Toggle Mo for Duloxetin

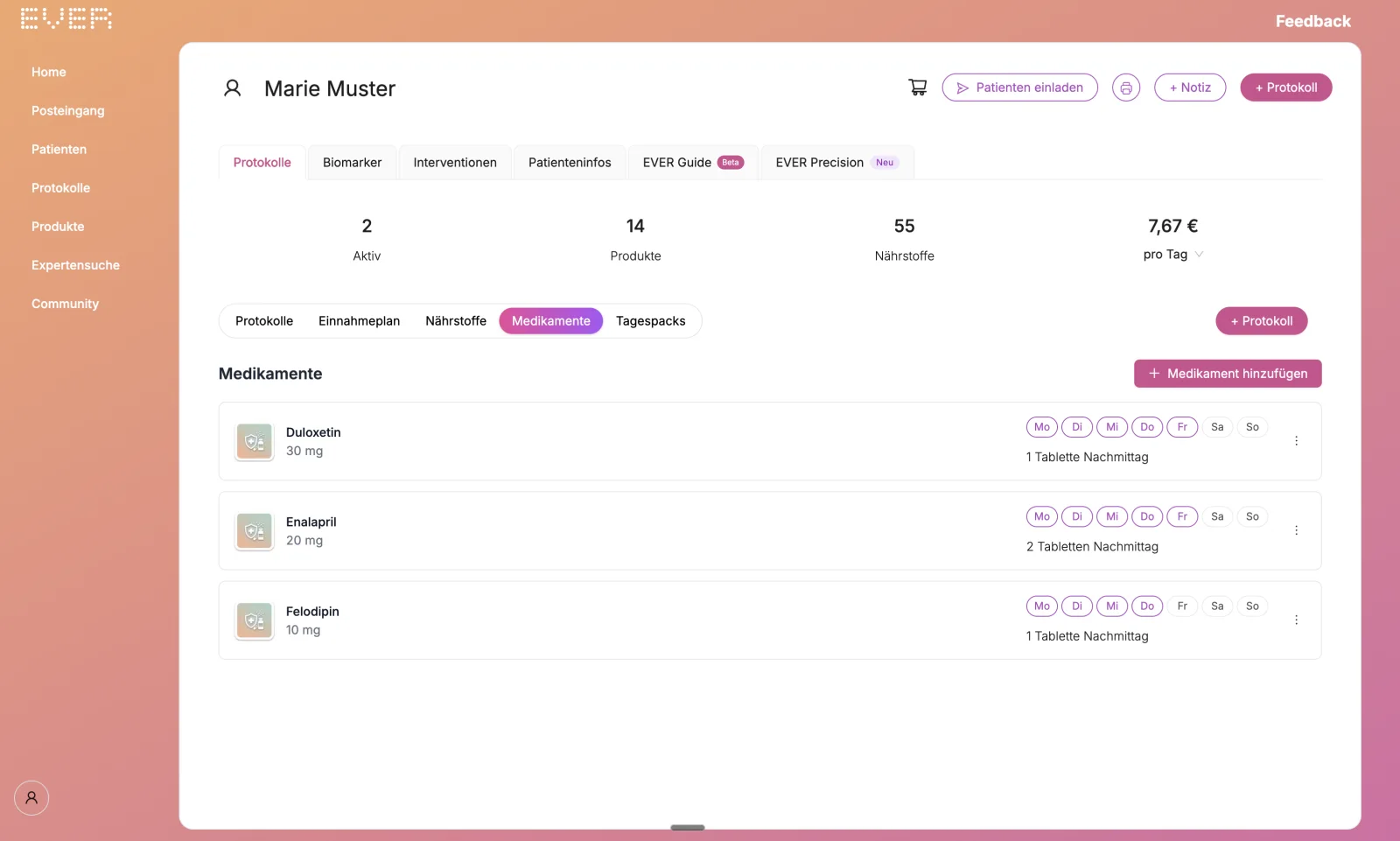[x=1042, y=427]
